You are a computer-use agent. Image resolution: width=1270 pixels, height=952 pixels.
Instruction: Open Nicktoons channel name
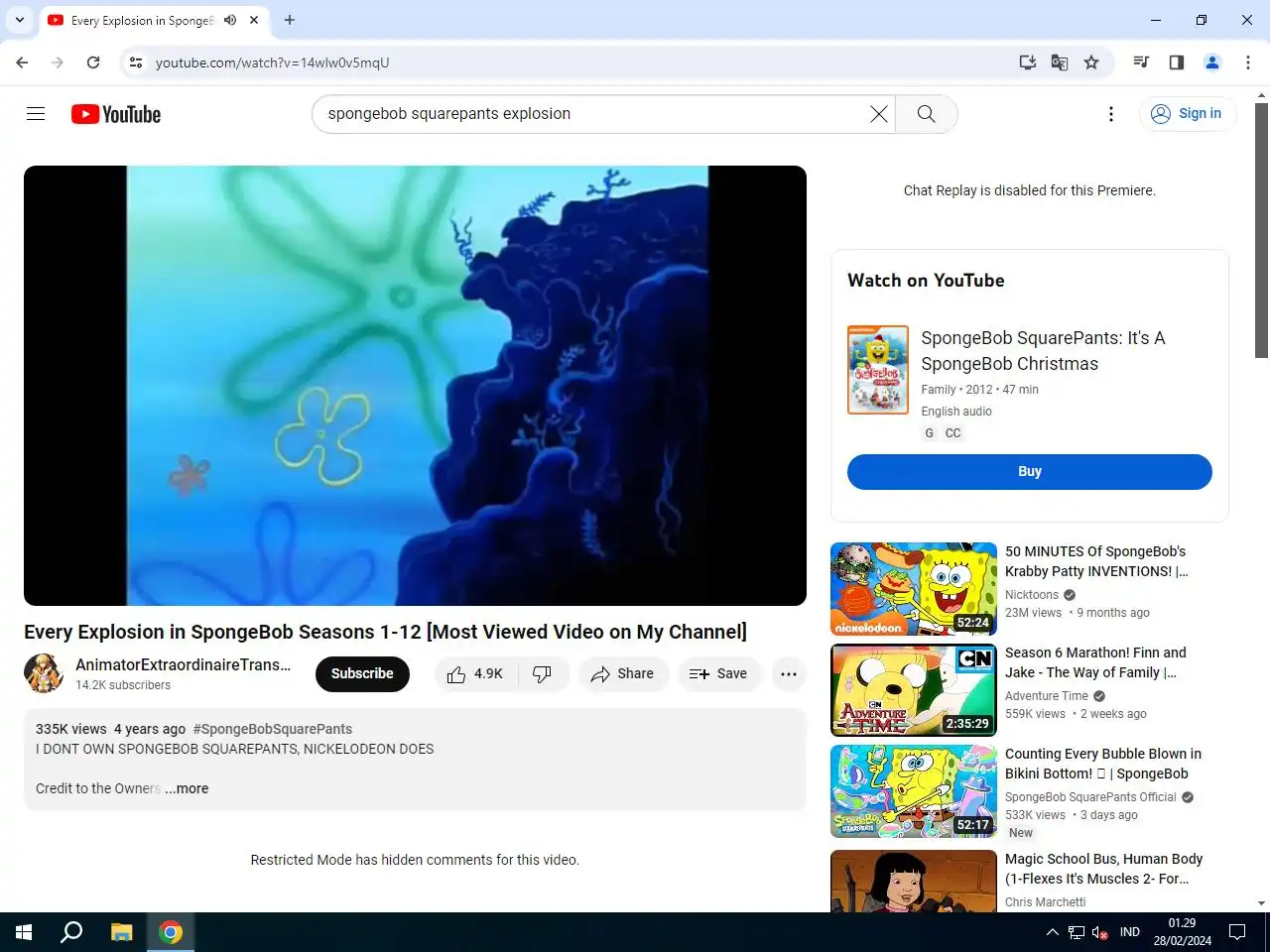click(x=1032, y=595)
